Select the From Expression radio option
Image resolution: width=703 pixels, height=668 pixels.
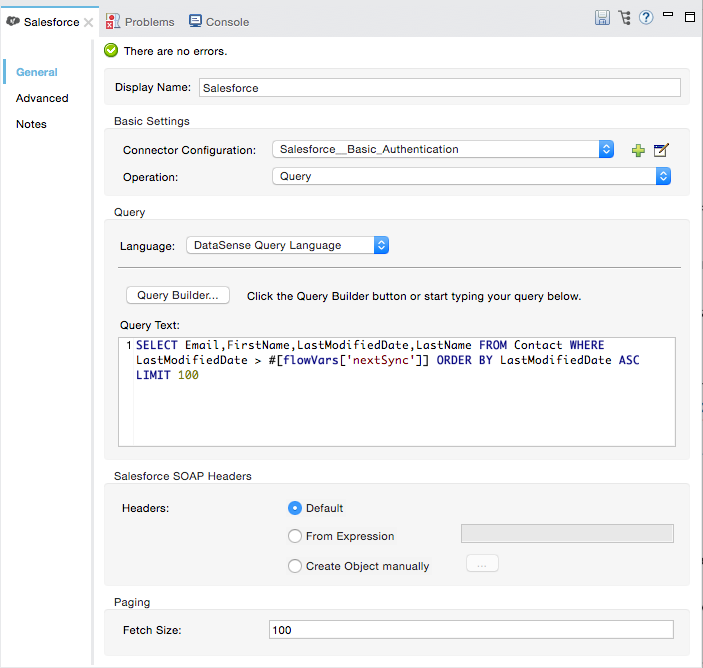295,536
